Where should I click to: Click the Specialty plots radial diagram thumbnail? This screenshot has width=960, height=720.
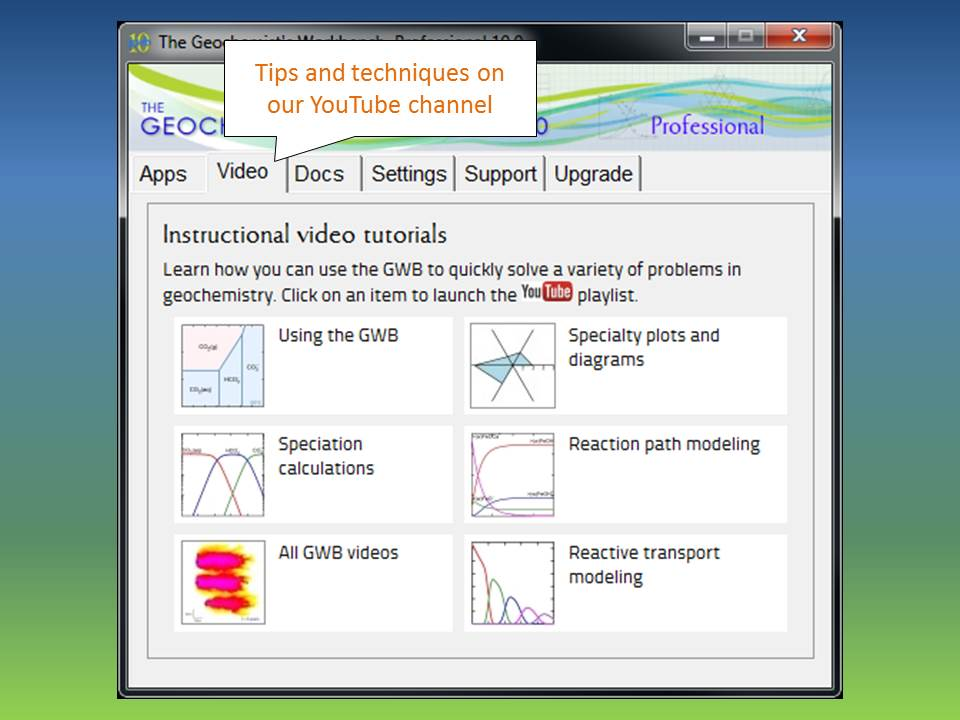click(x=512, y=366)
